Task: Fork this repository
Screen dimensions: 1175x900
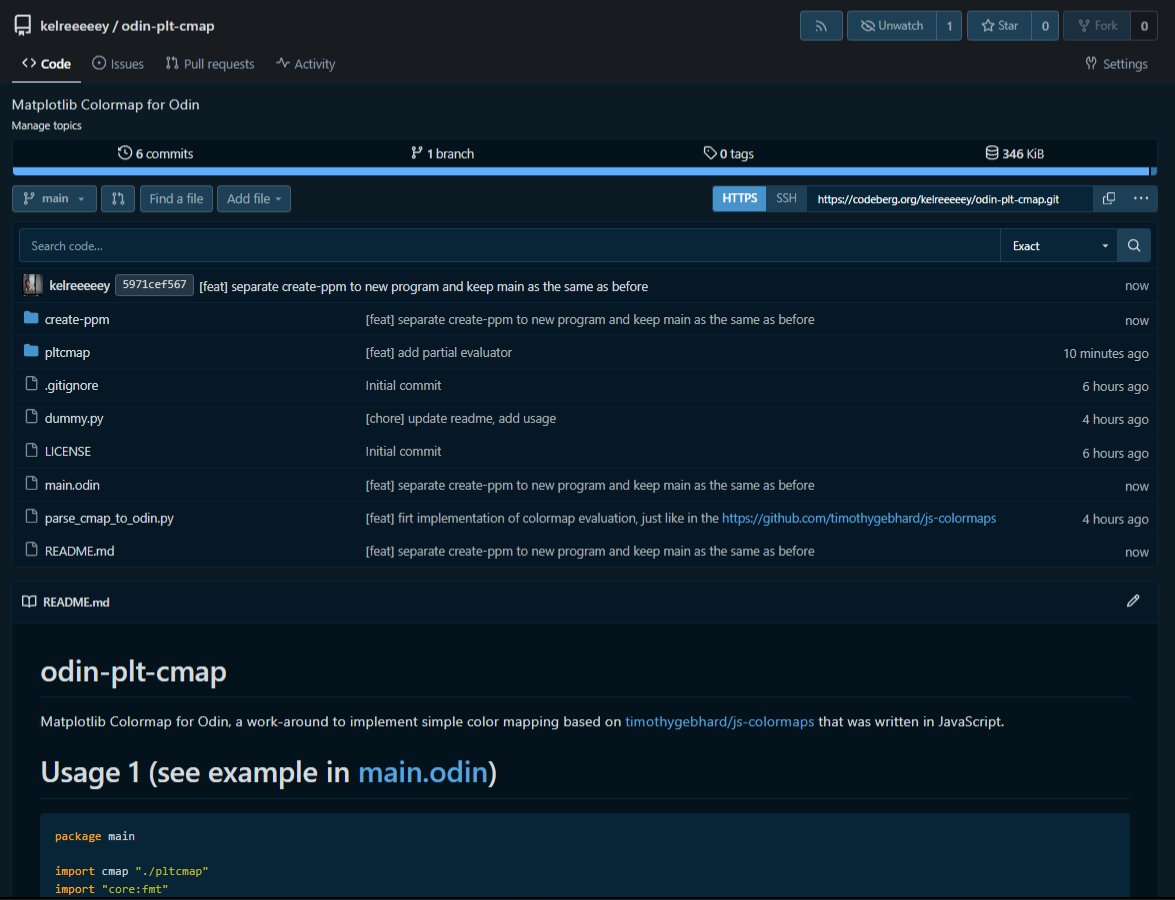Action: 1097,25
